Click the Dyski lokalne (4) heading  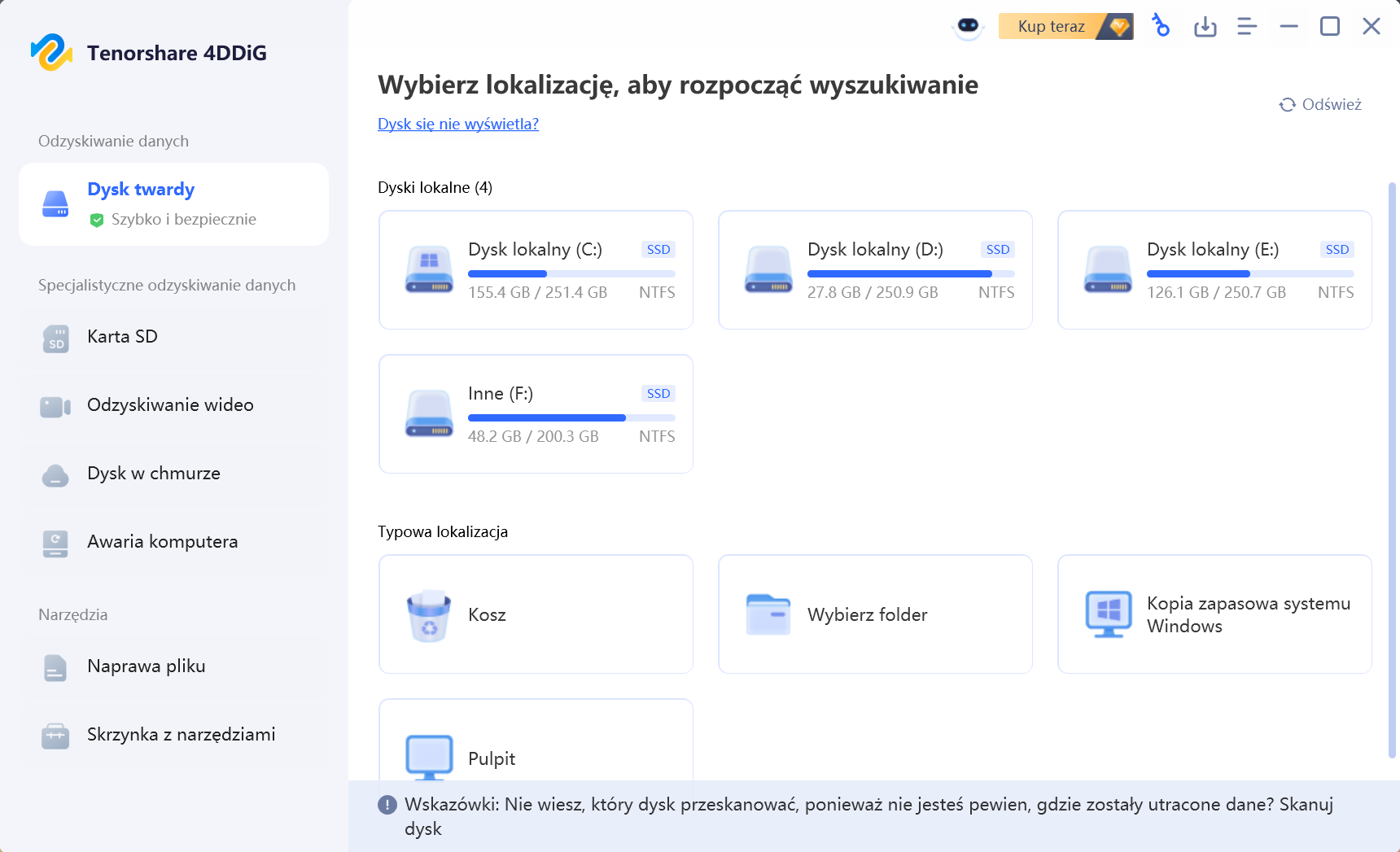pyautogui.click(x=435, y=188)
